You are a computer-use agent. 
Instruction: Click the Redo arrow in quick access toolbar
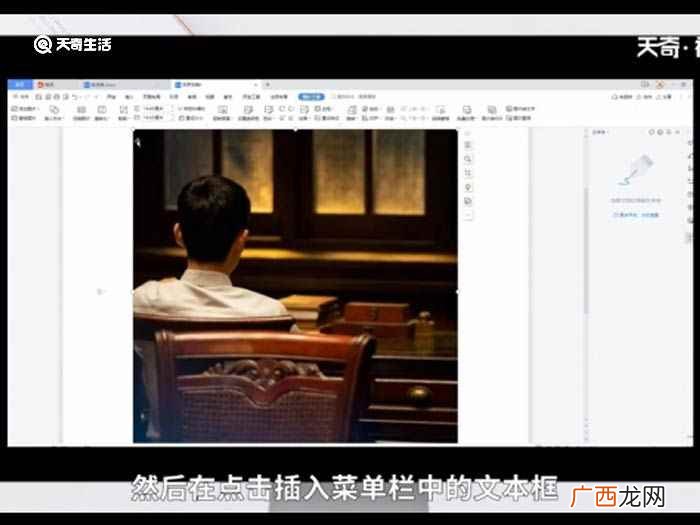(x=87, y=96)
